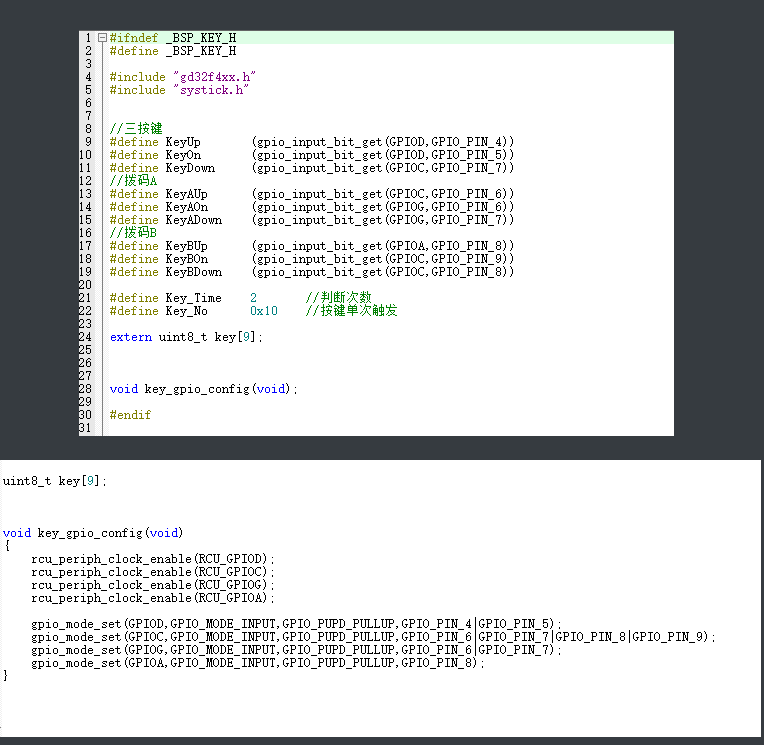This screenshot has height=745, width=764.
Task: Click GPIO_PIN_9 in the GPIOC mode line
Action: 667,637
